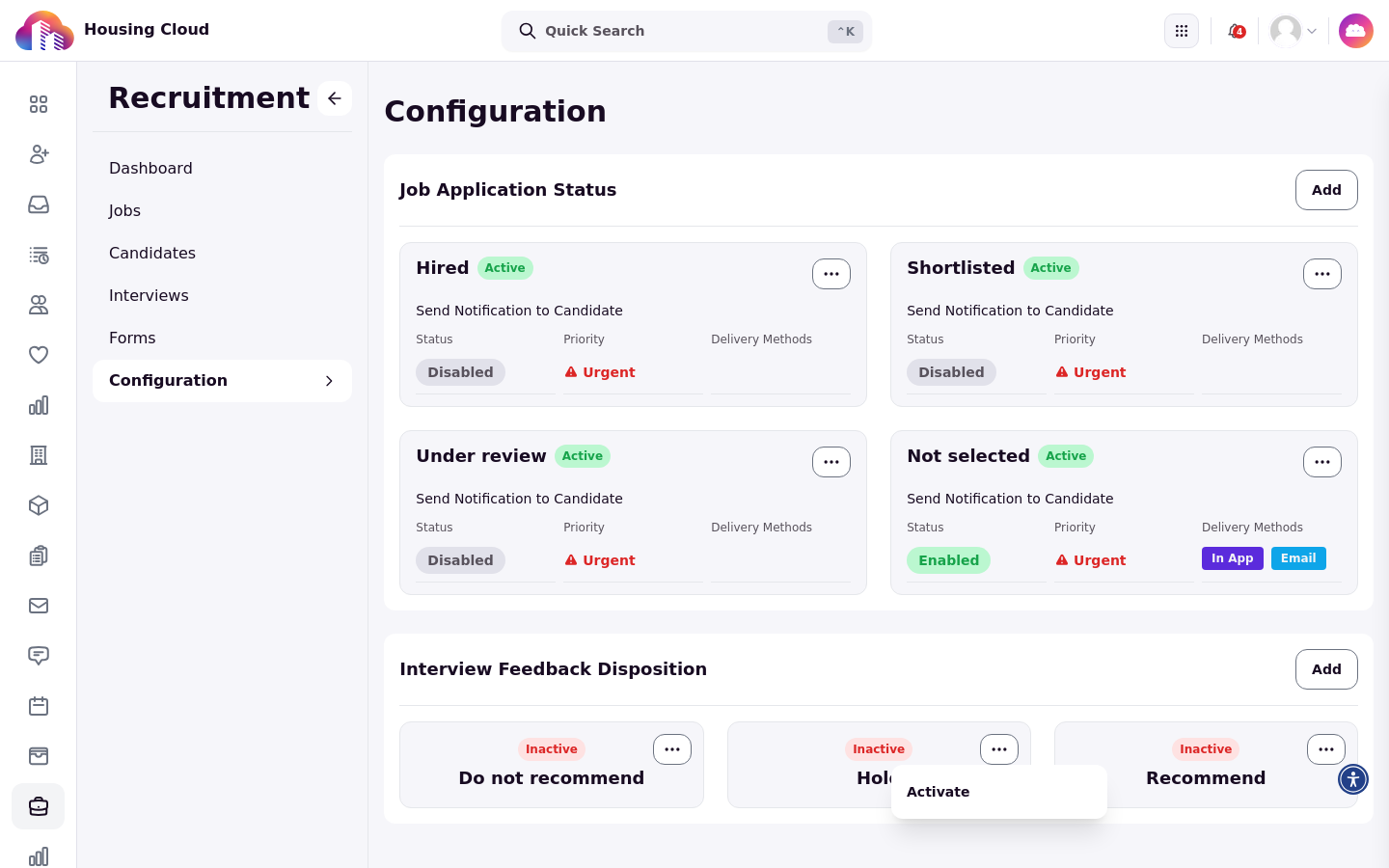
Task: Go to Candidates in Recruitment menu
Action: [x=152, y=253]
